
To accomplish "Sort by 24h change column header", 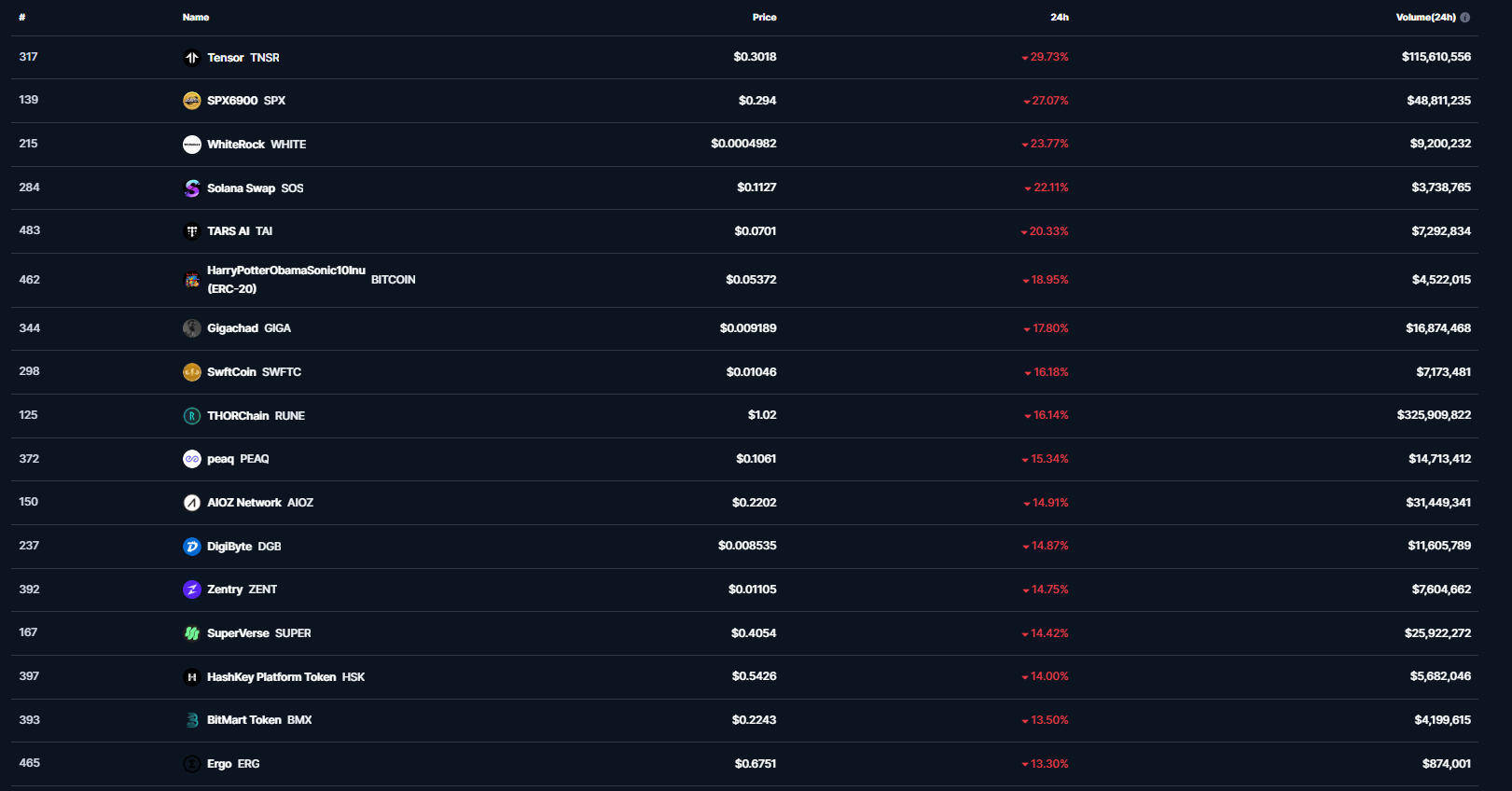I will (x=1060, y=18).
